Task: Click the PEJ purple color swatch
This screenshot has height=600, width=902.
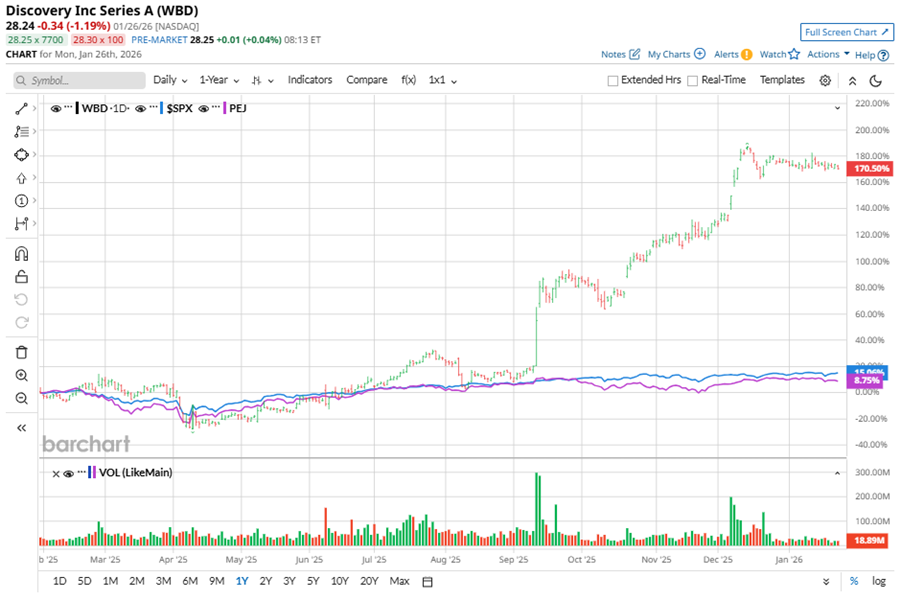Action: point(224,108)
